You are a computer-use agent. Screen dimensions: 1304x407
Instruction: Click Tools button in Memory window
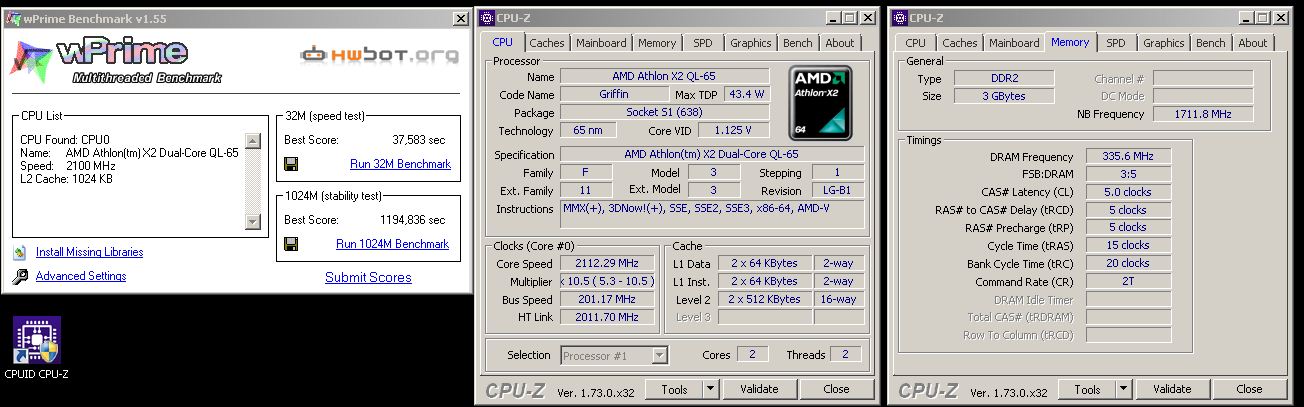pyautogui.click(x=1087, y=389)
